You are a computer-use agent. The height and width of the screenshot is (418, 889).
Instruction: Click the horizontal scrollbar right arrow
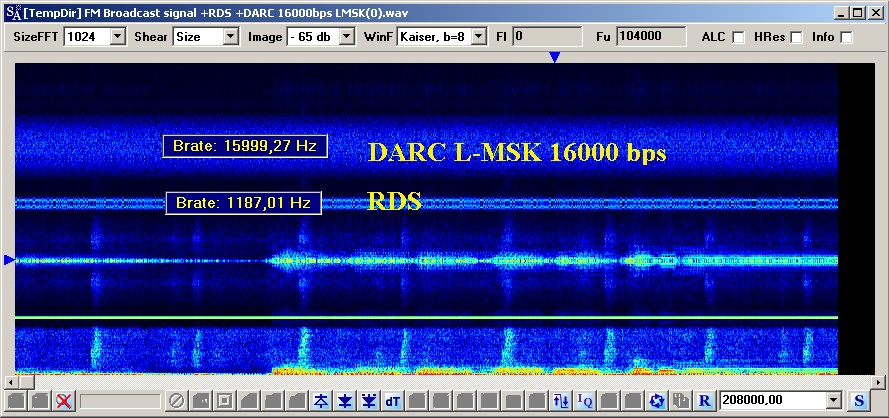pyautogui.click(x=879, y=382)
